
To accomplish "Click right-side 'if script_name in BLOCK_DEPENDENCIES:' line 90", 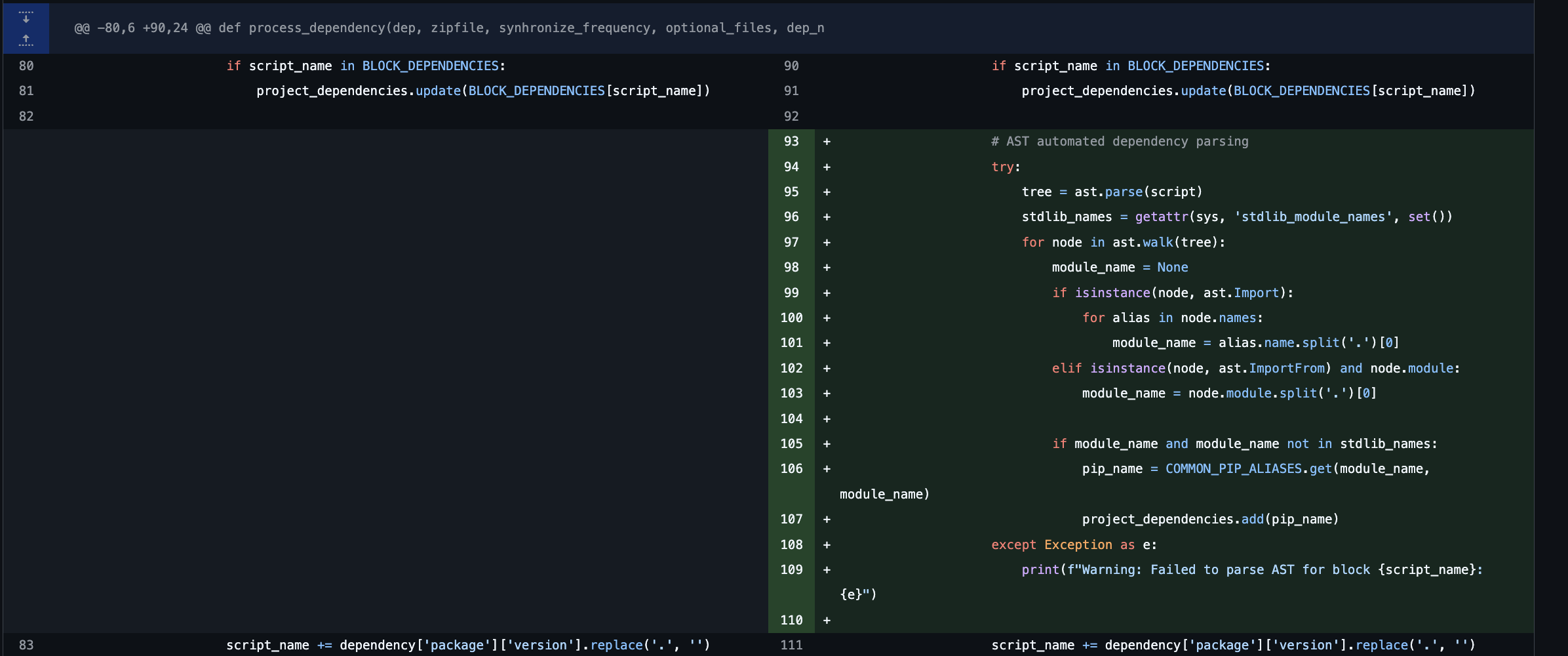I will click(1131, 66).
